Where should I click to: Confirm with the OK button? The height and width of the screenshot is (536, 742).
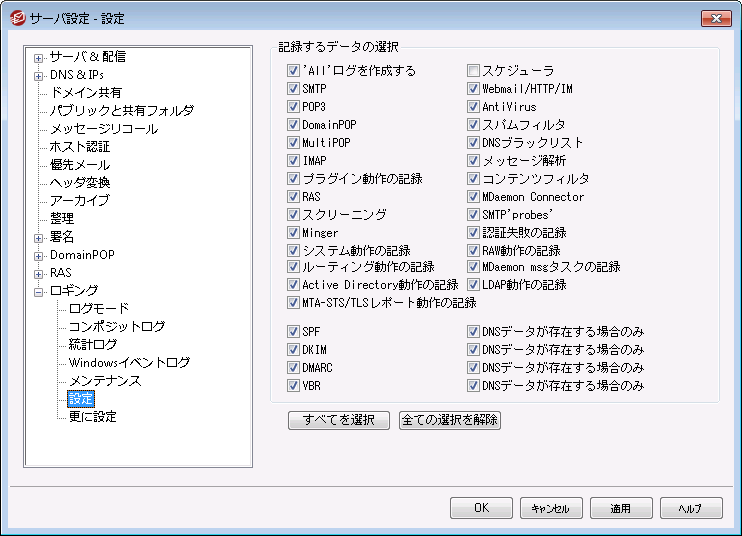(481, 508)
